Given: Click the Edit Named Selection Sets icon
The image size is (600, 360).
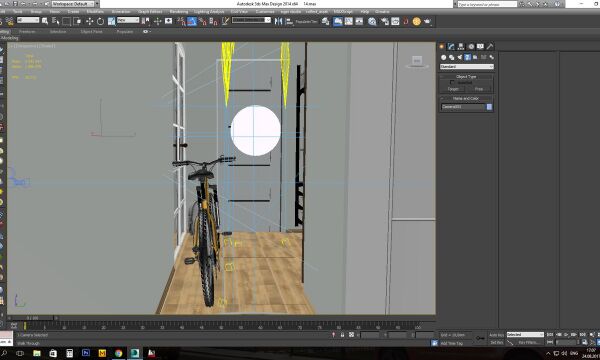Looking at the screenshot, I should pos(225,21).
